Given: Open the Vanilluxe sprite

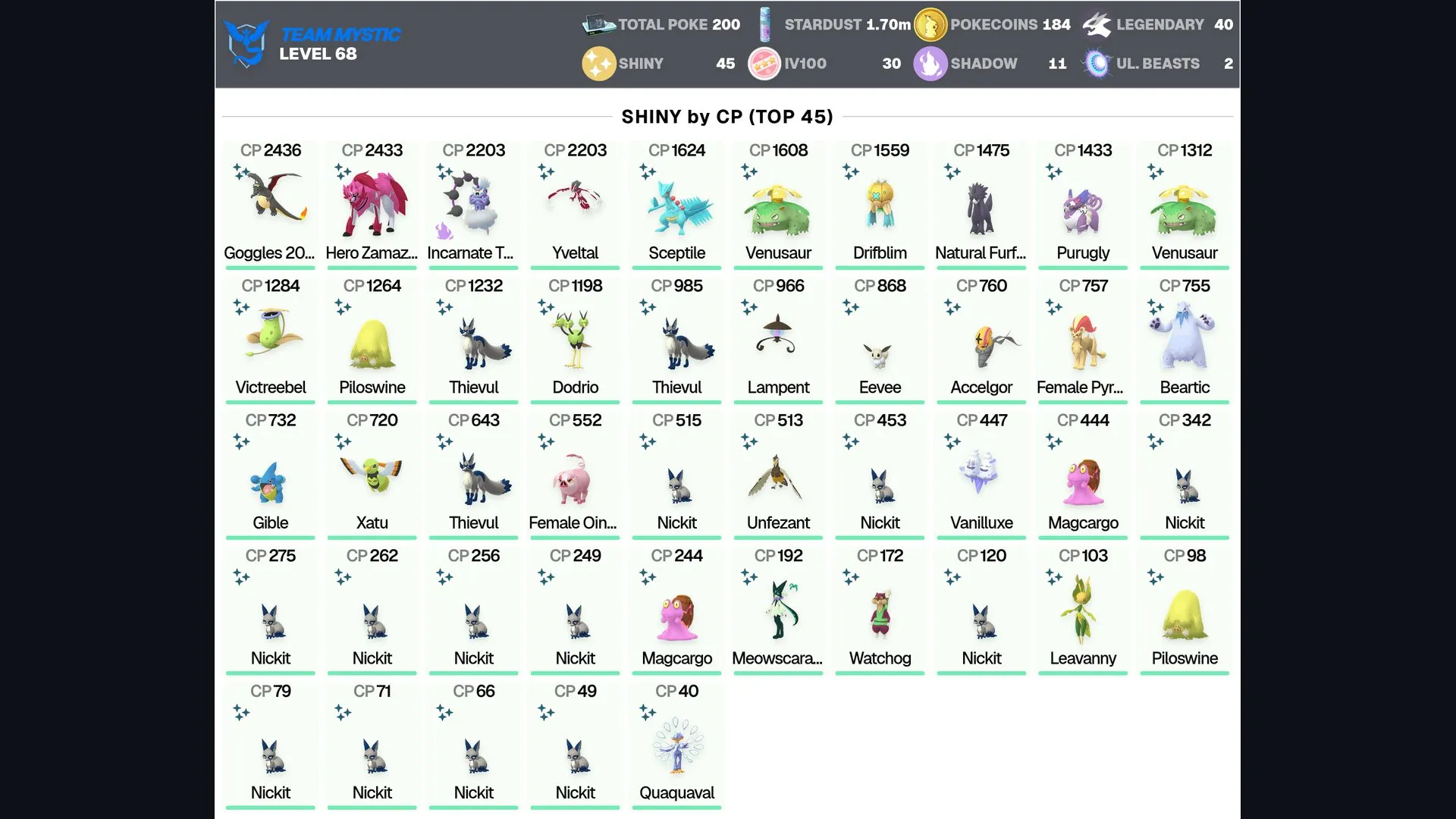Looking at the screenshot, I should pos(980,470).
